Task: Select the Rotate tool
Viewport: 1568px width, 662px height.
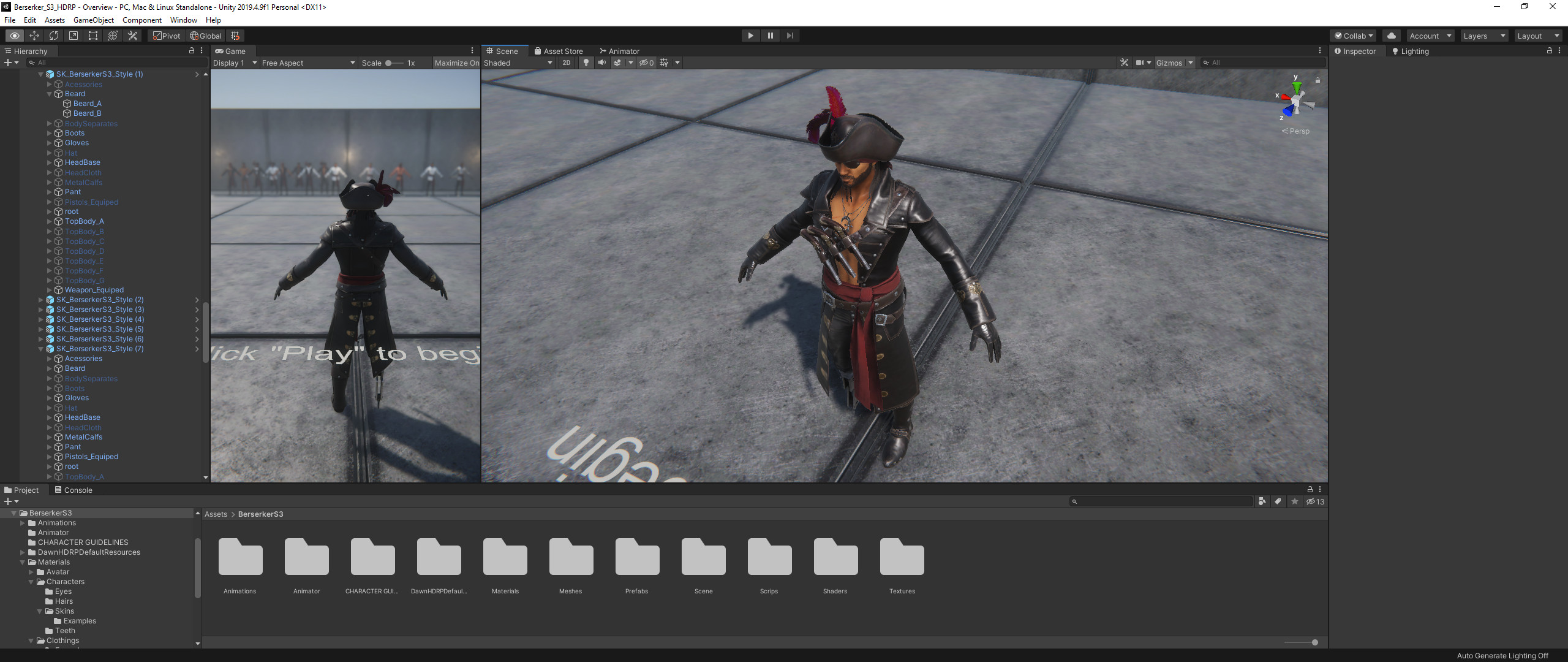Action: 54,36
